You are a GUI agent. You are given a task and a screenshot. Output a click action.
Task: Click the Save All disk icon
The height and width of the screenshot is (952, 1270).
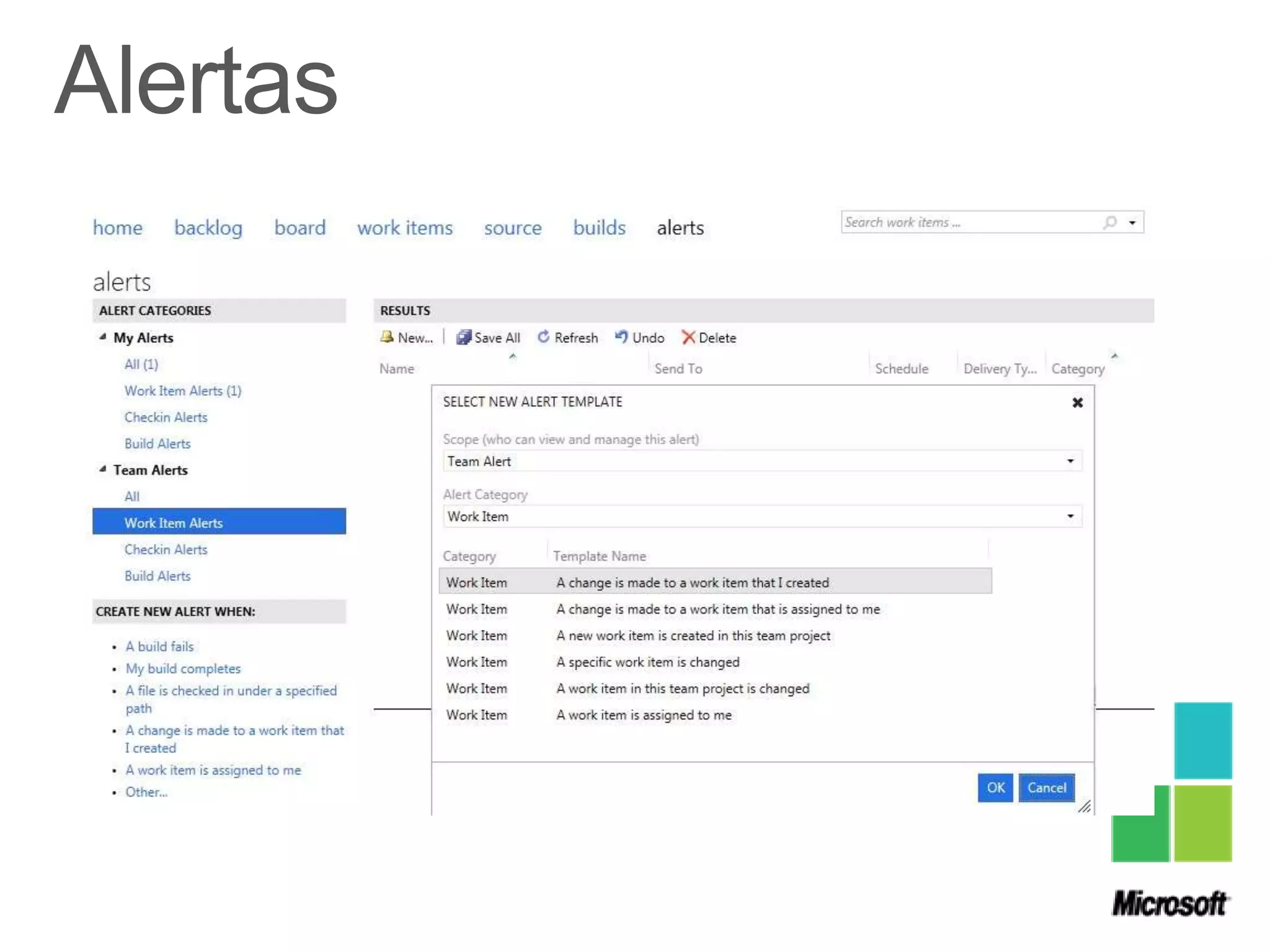[463, 337]
